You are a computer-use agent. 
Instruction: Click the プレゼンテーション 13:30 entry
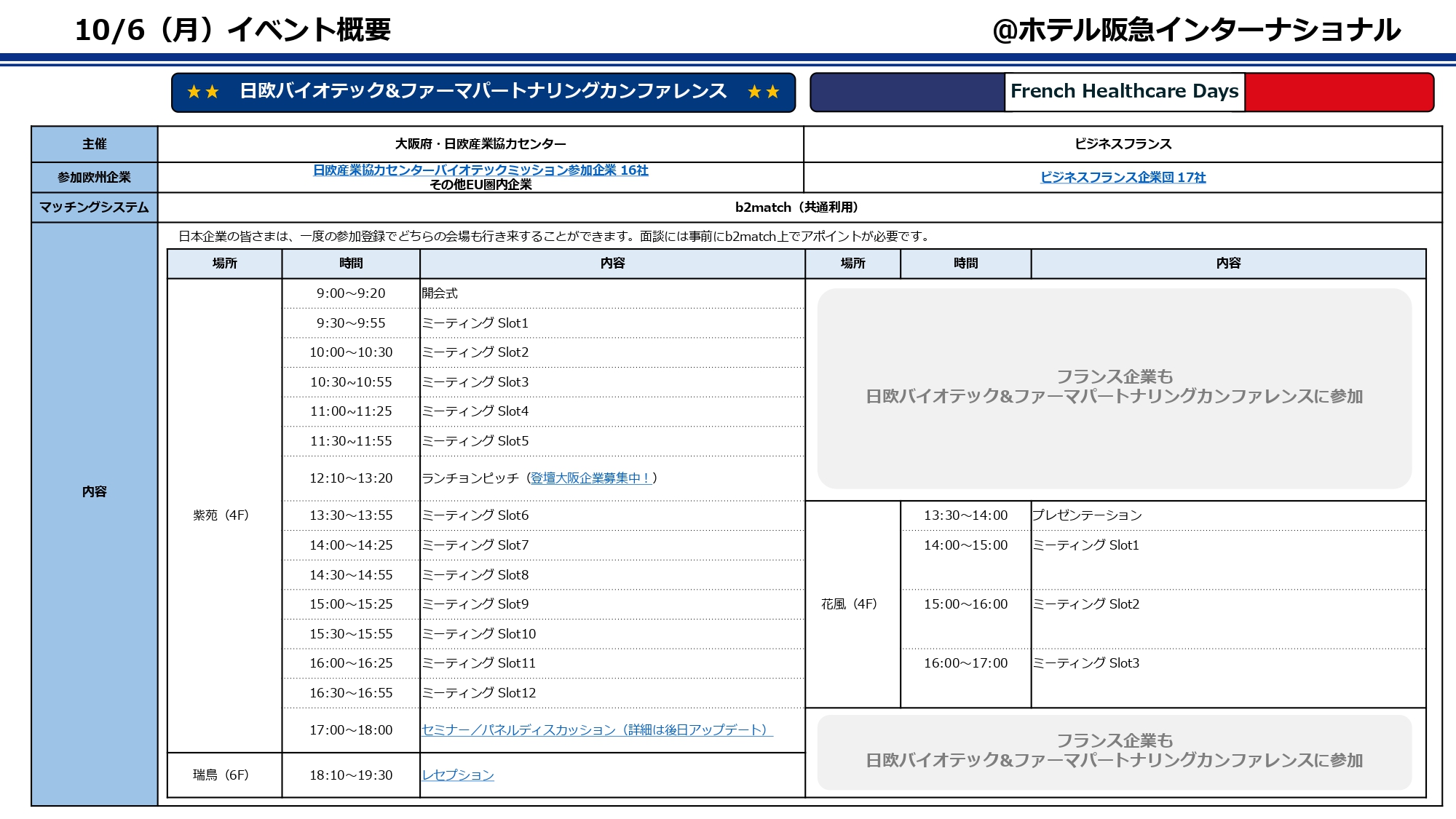click(x=1087, y=515)
